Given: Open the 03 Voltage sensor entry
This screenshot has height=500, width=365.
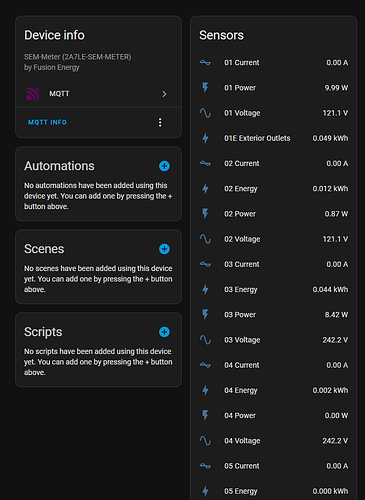Looking at the screenshot, I should (274, 340).
